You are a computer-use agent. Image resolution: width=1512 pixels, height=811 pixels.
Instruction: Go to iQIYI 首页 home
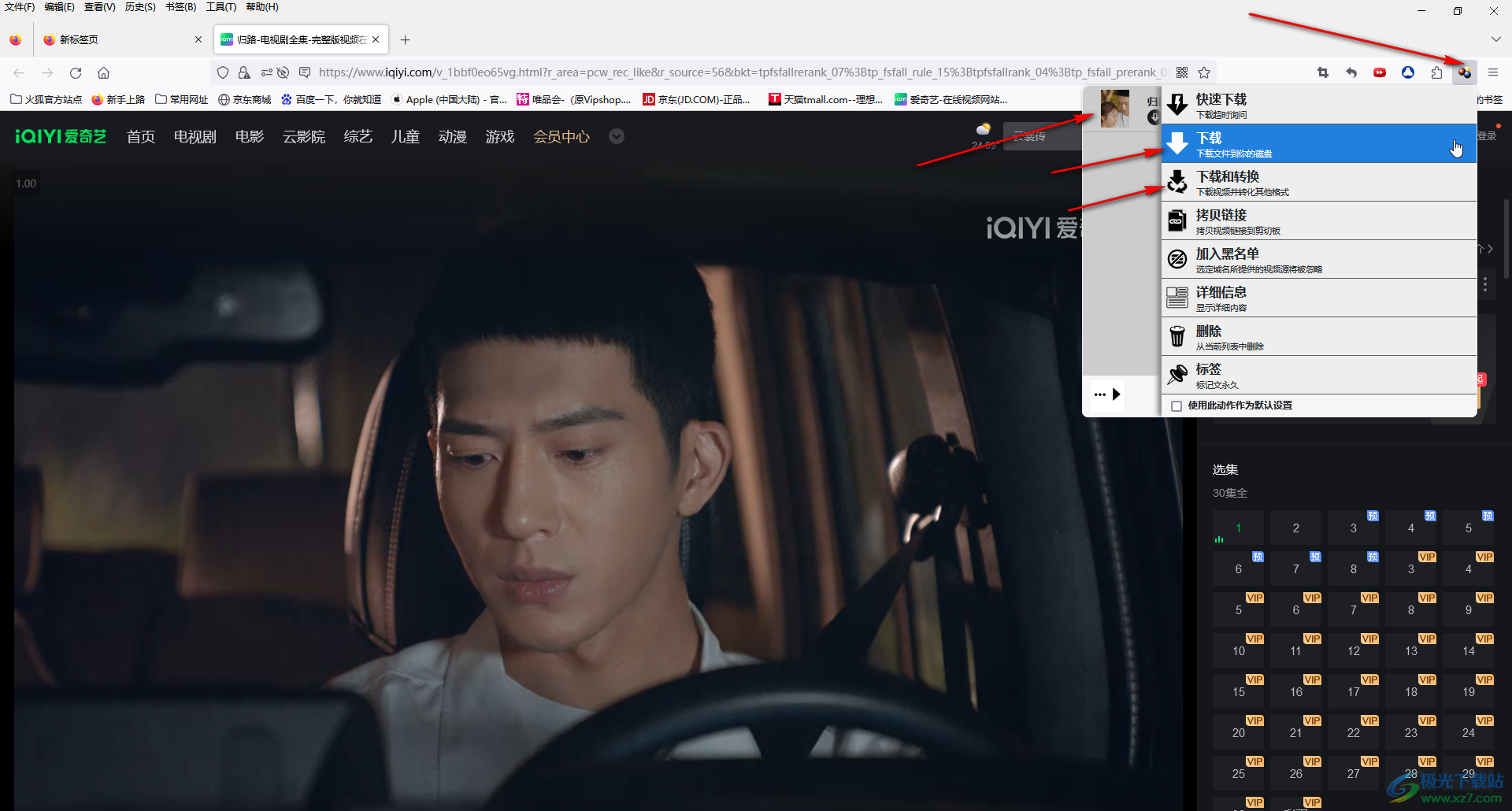141,136
